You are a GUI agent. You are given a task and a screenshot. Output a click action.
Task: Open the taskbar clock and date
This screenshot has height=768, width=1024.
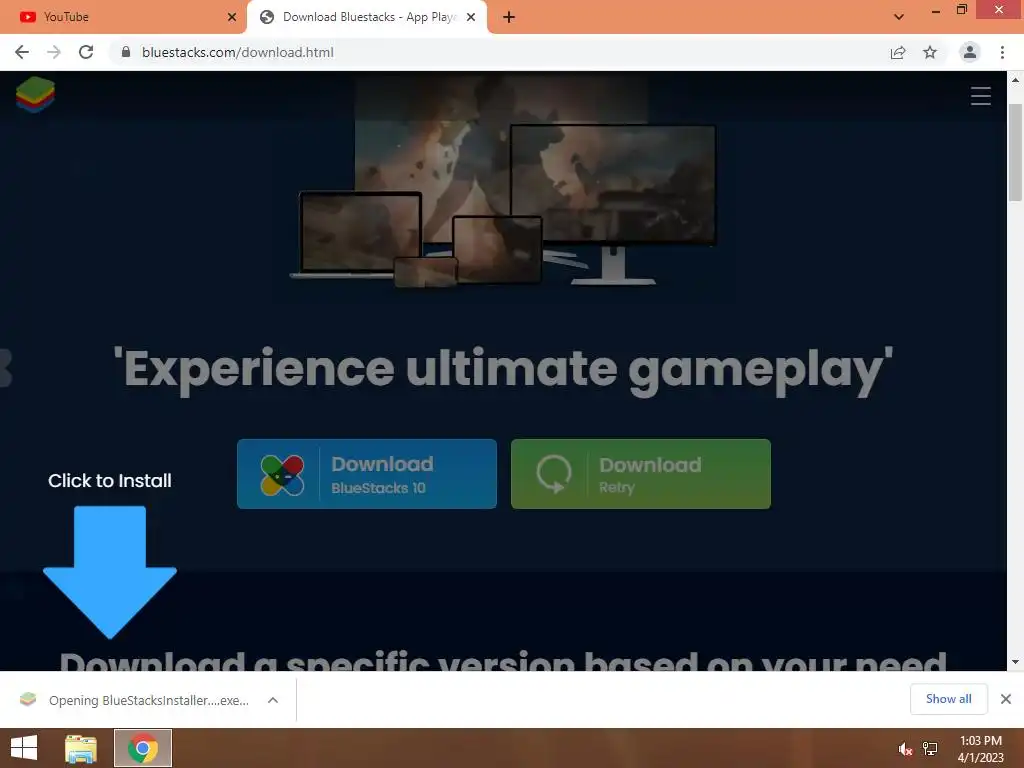(980, 749)
